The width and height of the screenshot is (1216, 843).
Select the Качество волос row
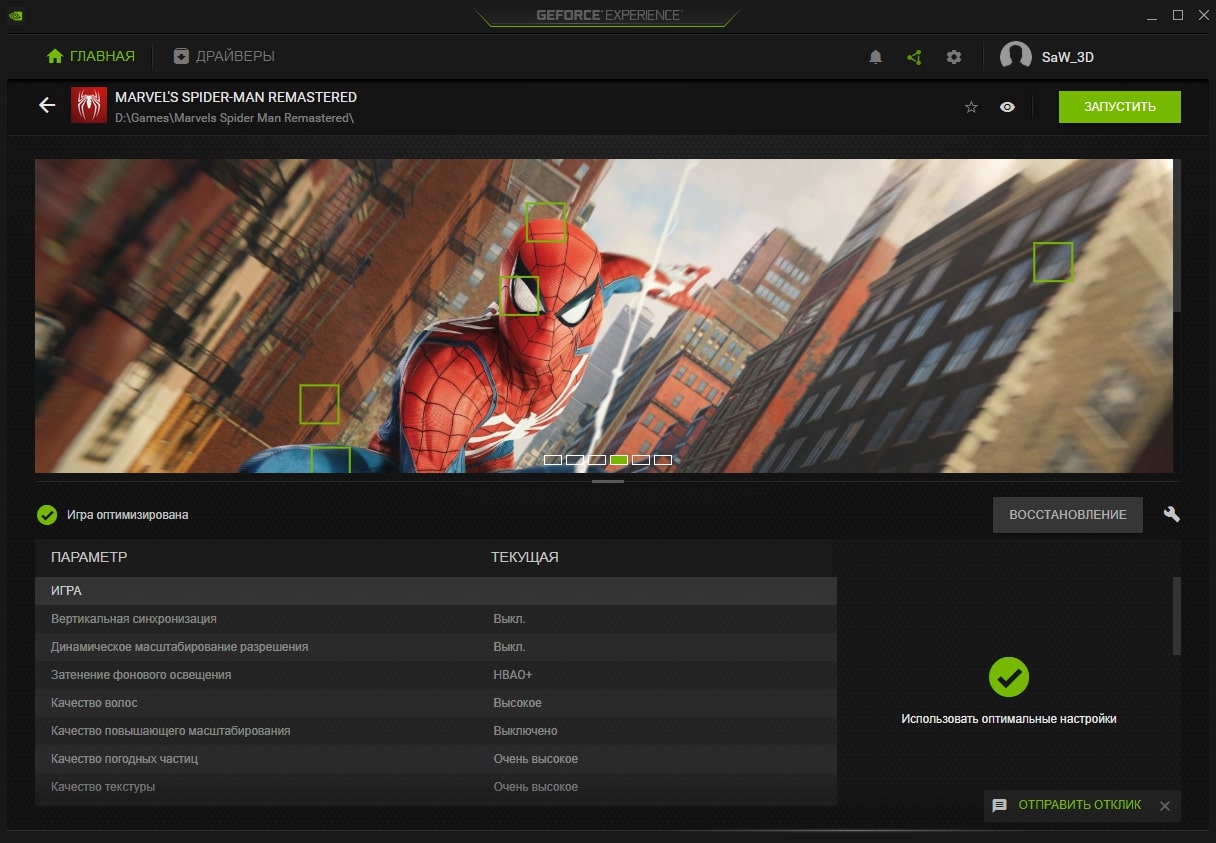click(436, 703)
